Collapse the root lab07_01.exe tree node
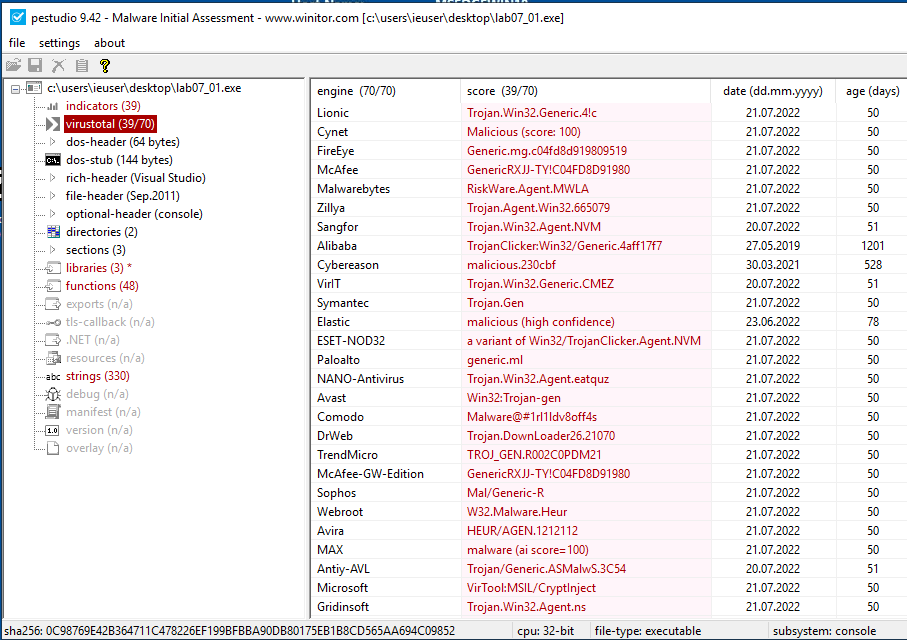907x640 pixels. [x=16, y=89]
